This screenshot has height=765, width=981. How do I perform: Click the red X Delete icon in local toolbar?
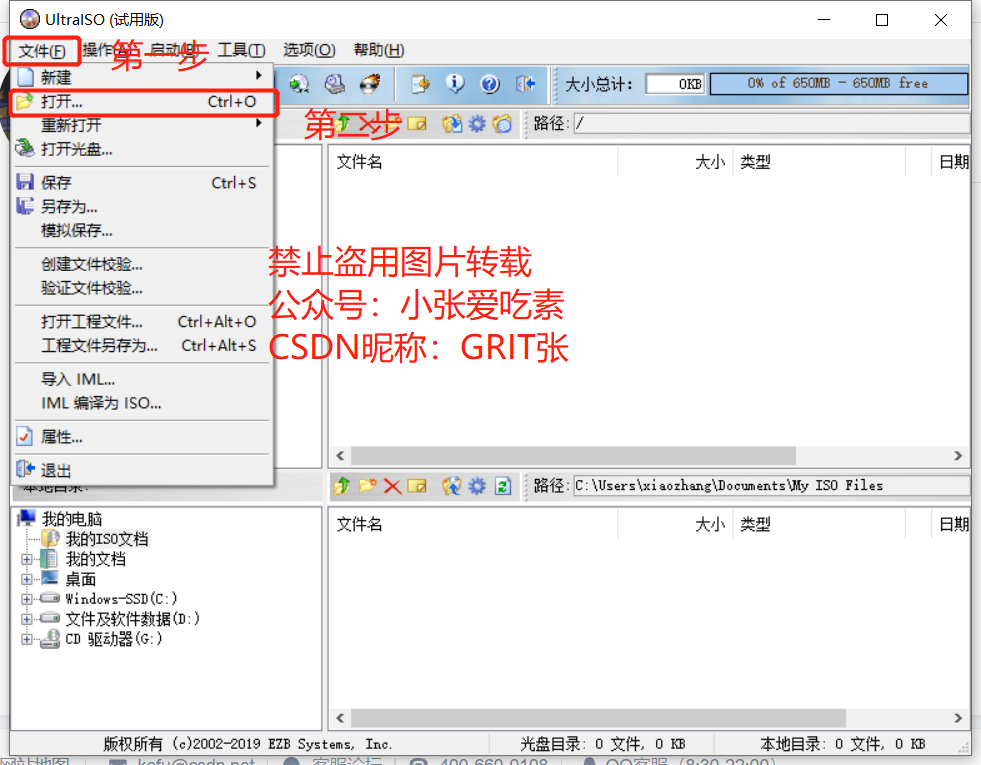pos(392,486)
